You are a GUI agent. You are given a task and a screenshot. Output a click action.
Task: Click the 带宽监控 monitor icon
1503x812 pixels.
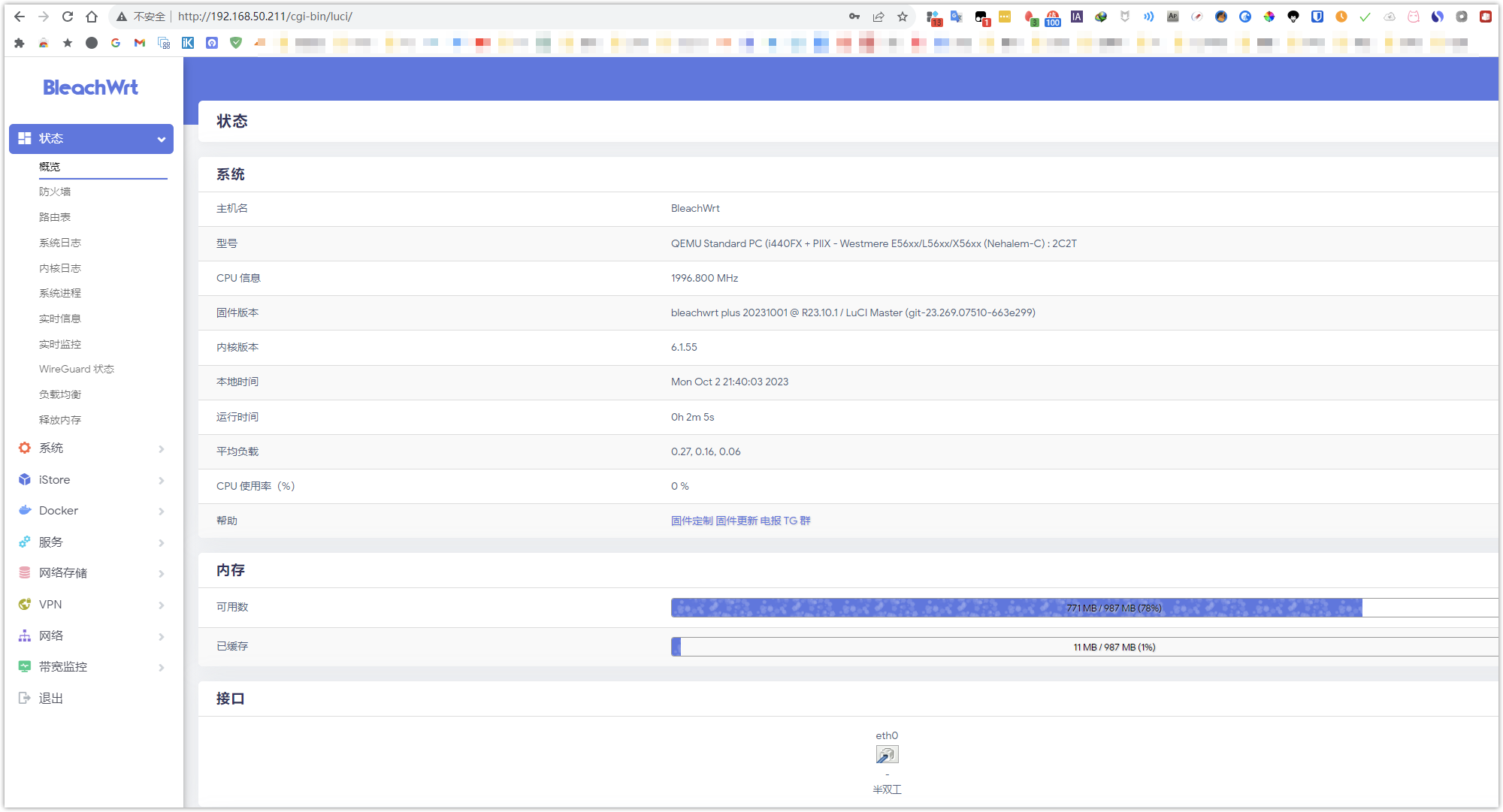25,666
